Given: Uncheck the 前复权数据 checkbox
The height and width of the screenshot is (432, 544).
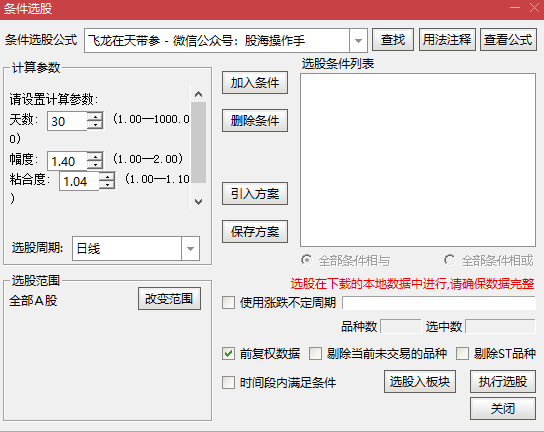Looking at the screenshot, I should pyautogui.click(x=228, y=354).
